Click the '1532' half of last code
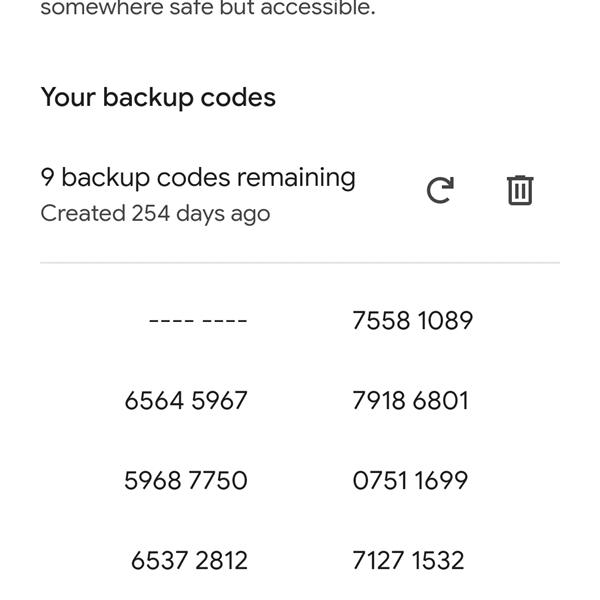This screenshot has width=600, height=600. [439, 561]
